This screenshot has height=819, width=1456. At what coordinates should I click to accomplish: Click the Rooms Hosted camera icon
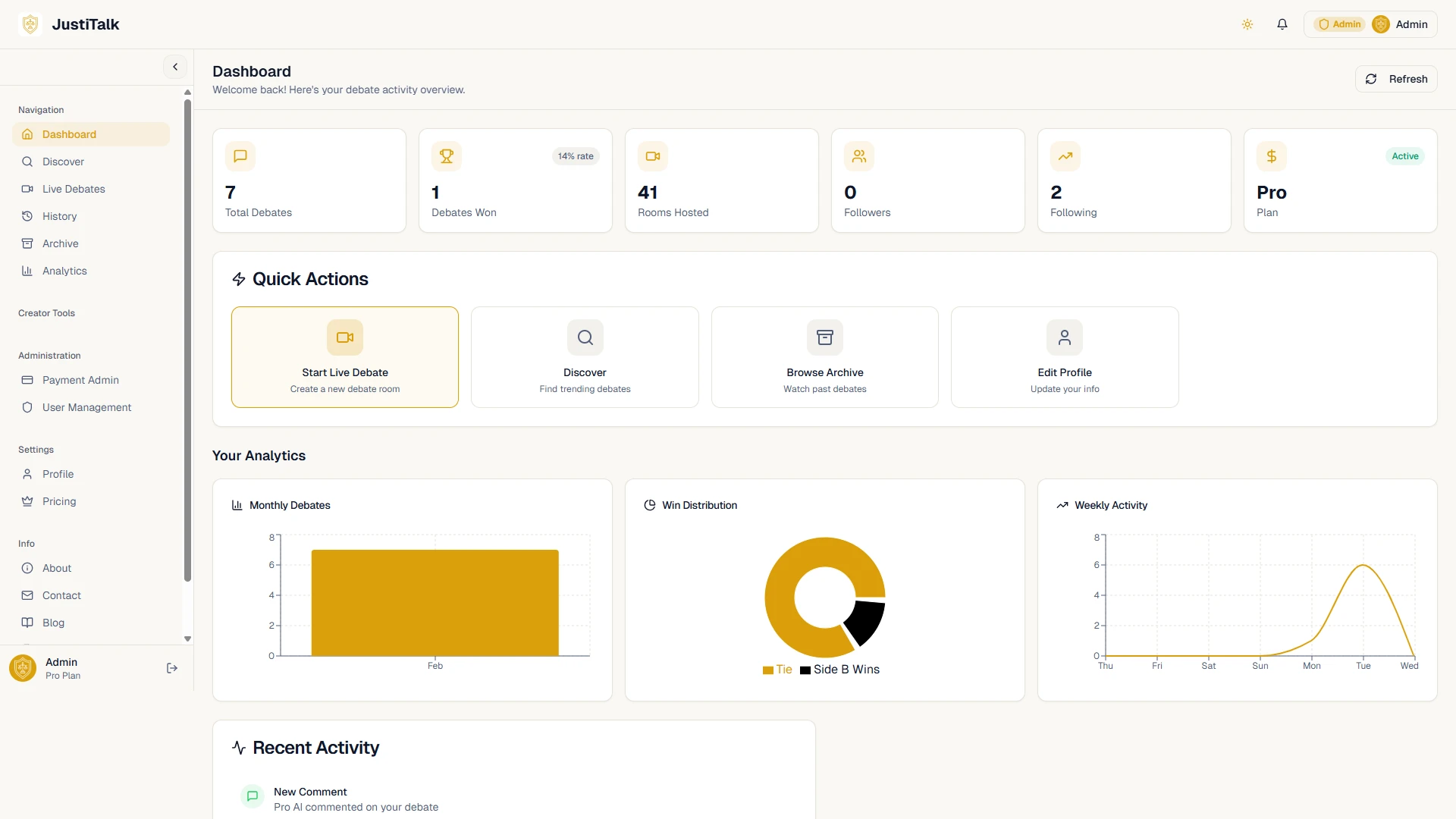tap(653, 156)
